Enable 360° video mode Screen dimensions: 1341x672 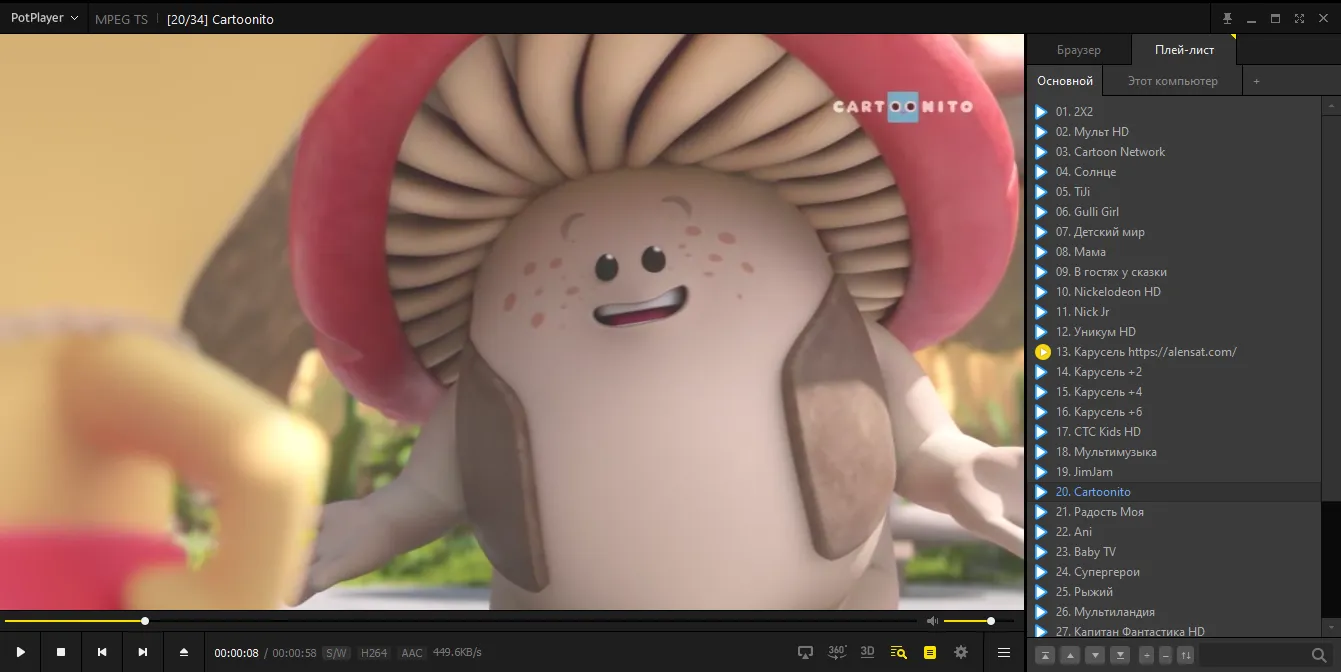(x=837, y=652)
